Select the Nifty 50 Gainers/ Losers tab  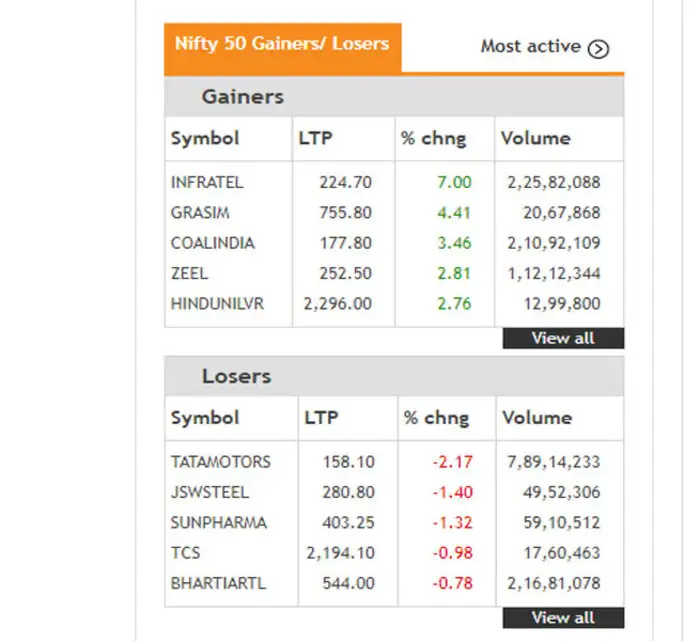pos(282,45)
